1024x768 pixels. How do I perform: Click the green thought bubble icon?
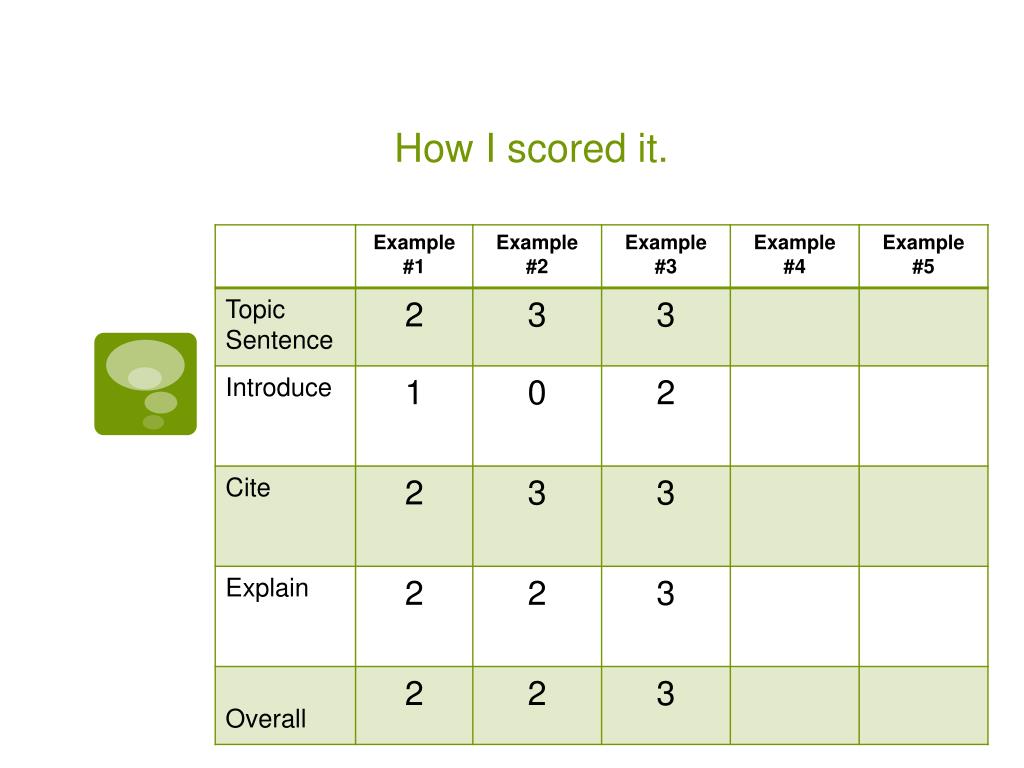point(145,384)
